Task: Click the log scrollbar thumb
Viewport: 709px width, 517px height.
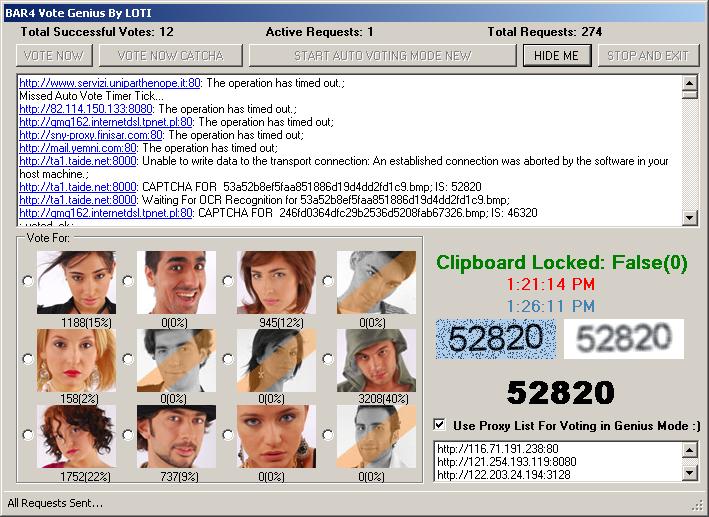Action: pos(690,94)
